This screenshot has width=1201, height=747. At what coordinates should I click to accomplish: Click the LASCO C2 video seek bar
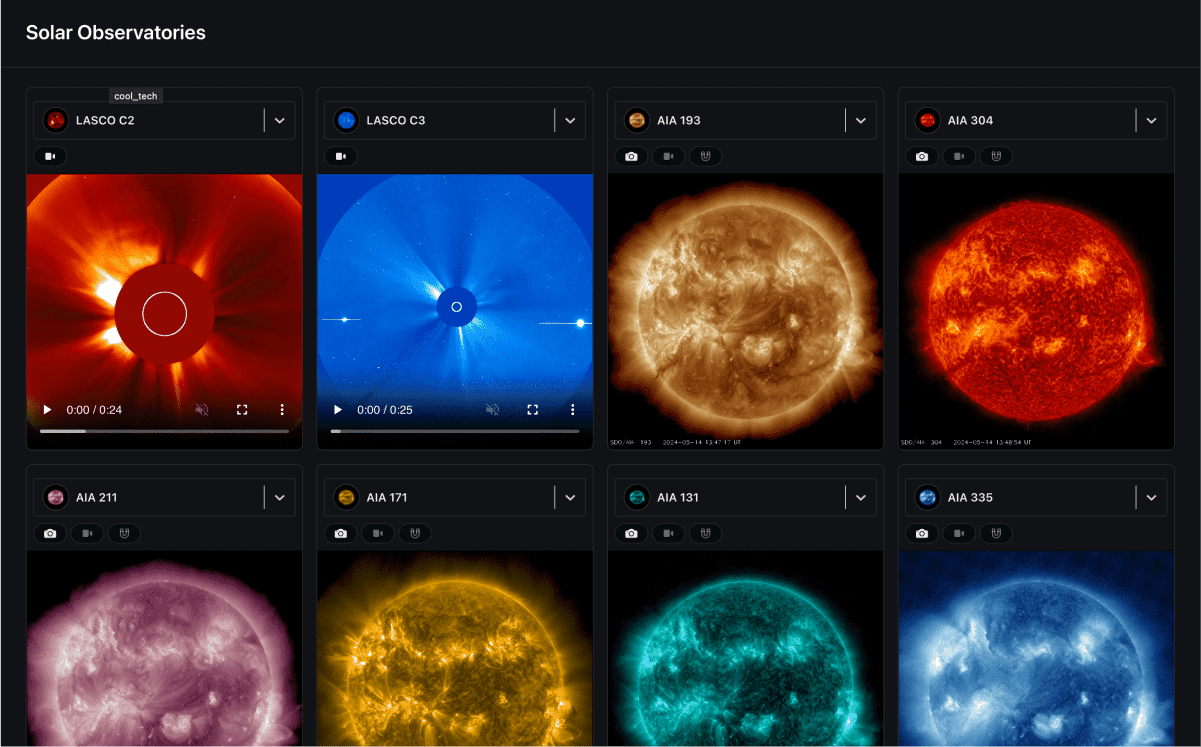[163, 432]
